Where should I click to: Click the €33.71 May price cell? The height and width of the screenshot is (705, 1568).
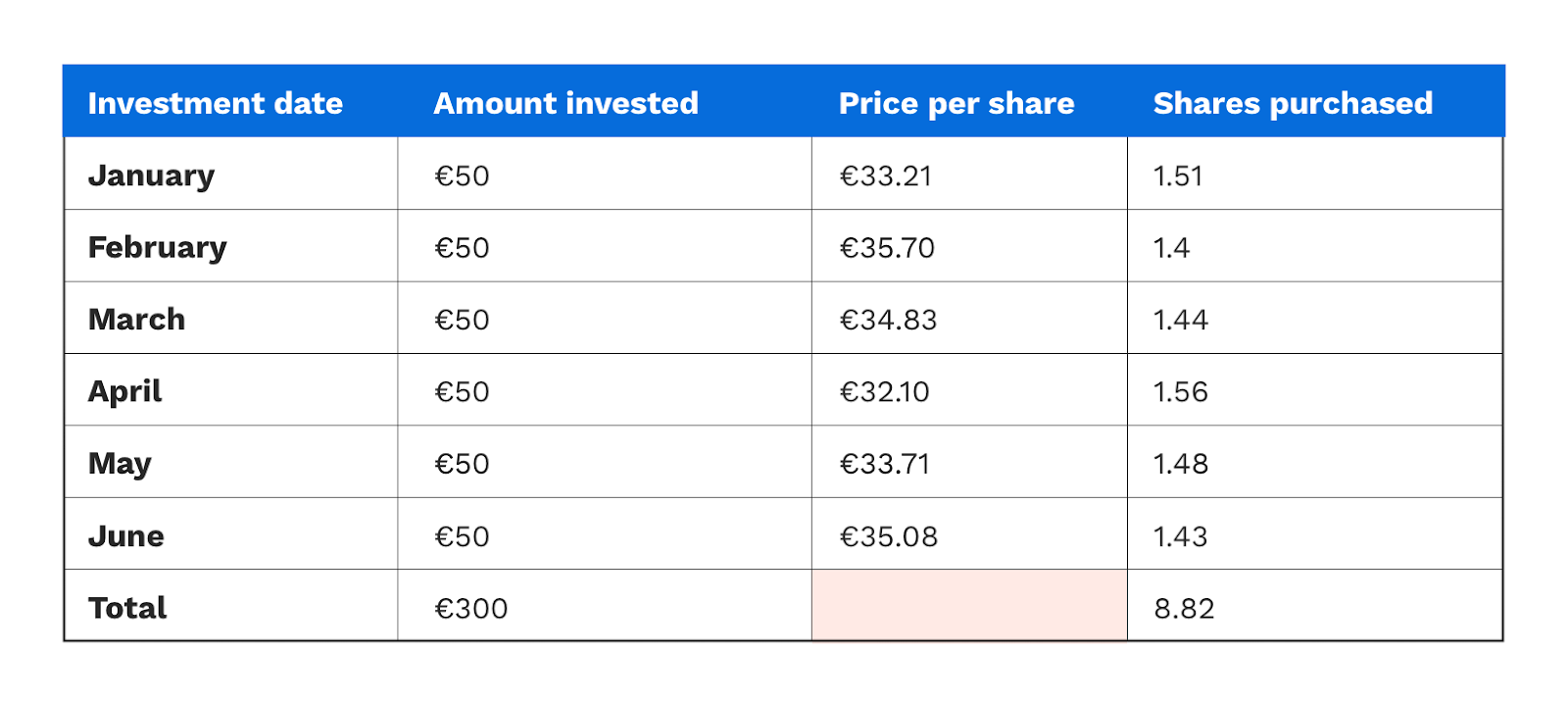pyautogui.click(x=885, y=464)
